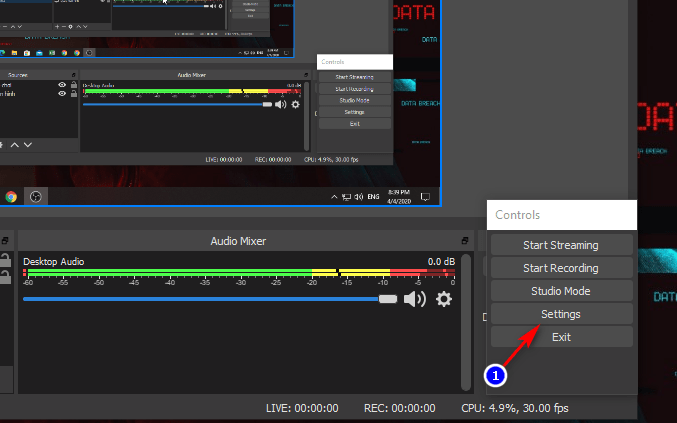This screenshot has height=423, width=677.
Task: Open Settings from the large Controls panel
Action: [x=561, y=314]
